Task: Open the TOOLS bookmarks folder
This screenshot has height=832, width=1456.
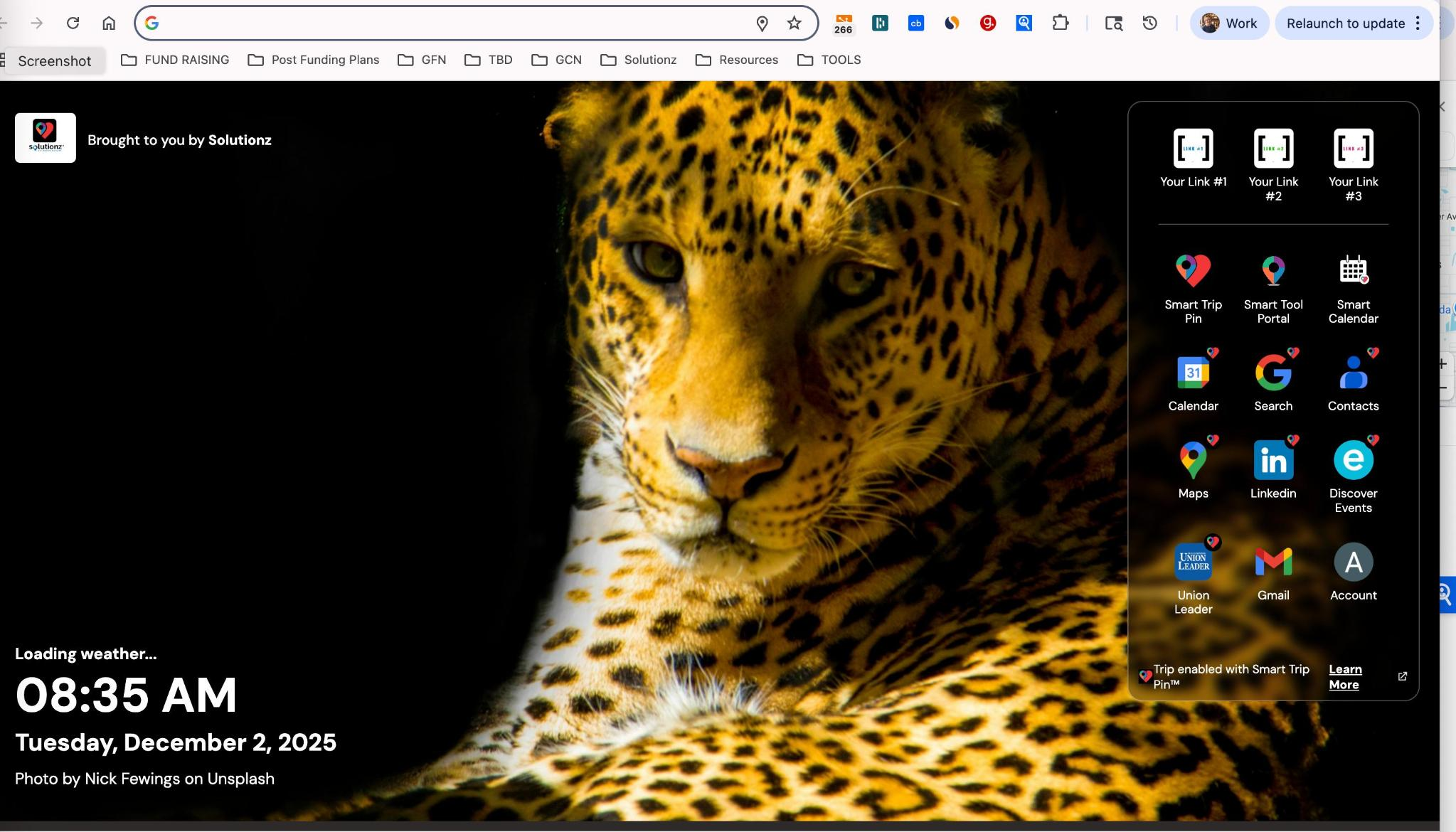Action: (829, 60)
